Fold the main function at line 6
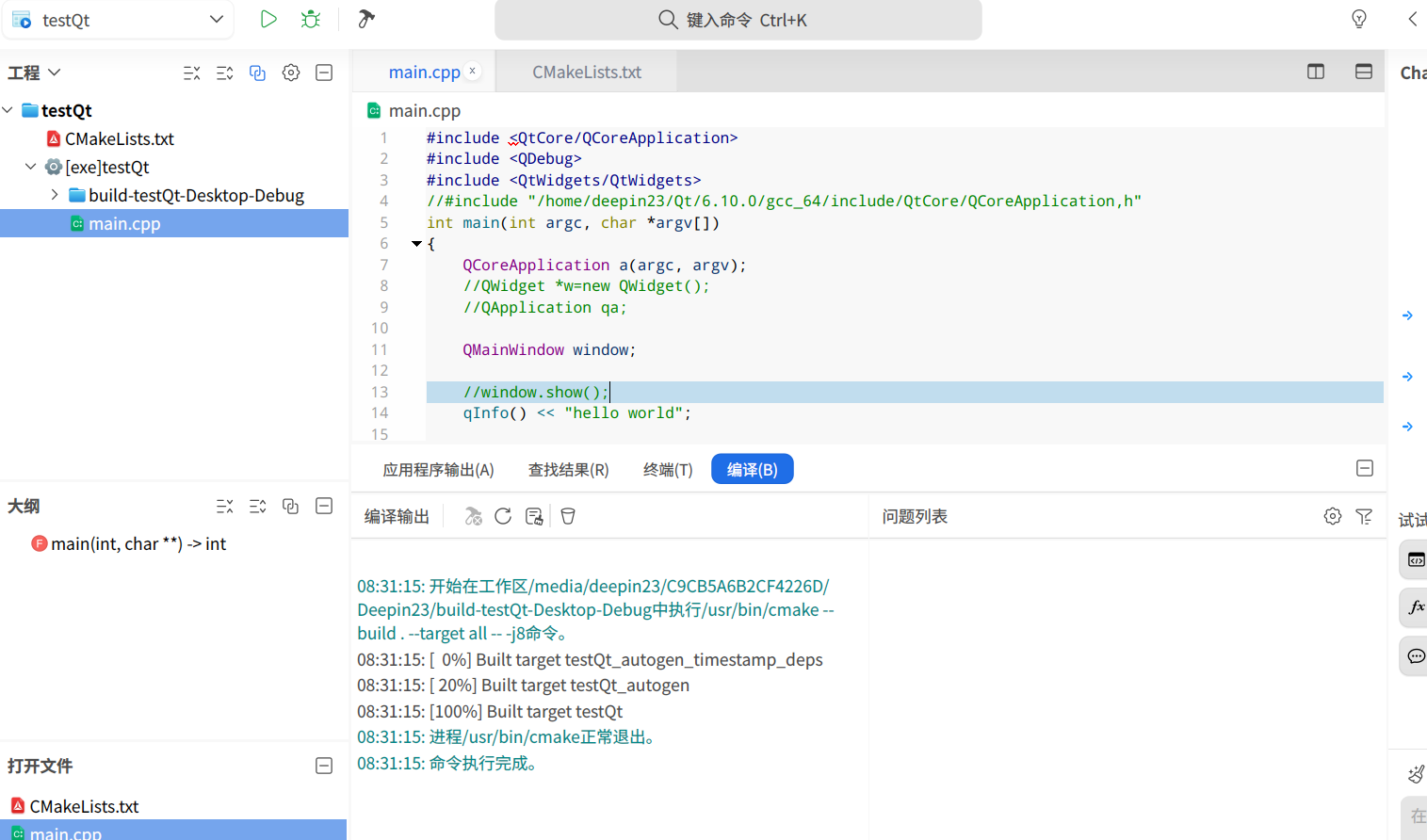This screenshot has width=1427, height=840. pyautogui.click(x=417, y=244)
